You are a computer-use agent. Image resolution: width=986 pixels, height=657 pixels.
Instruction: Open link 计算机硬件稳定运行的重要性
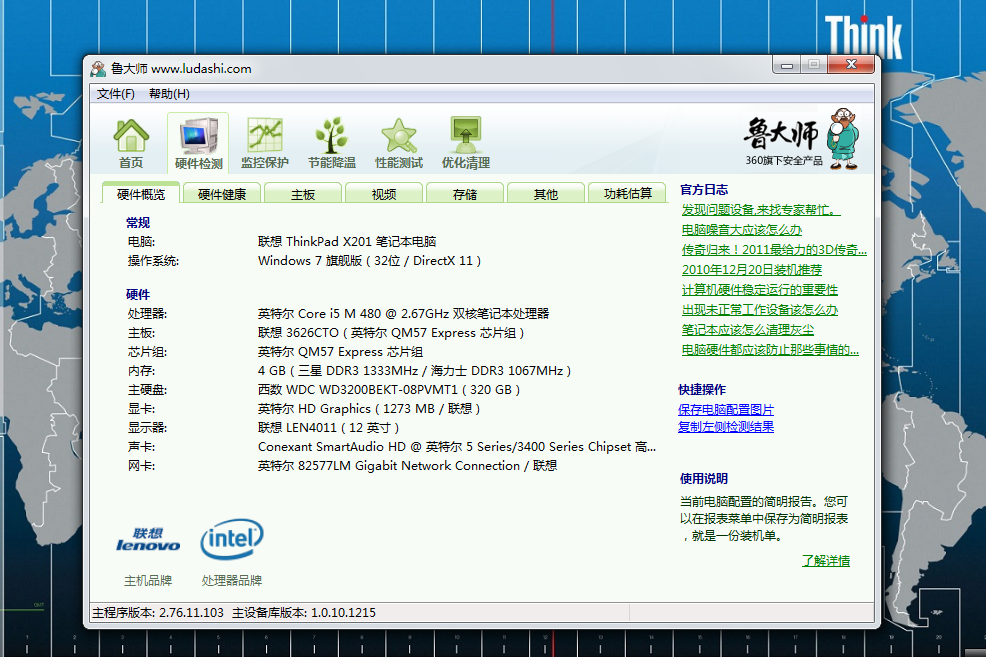click(760, 290)
